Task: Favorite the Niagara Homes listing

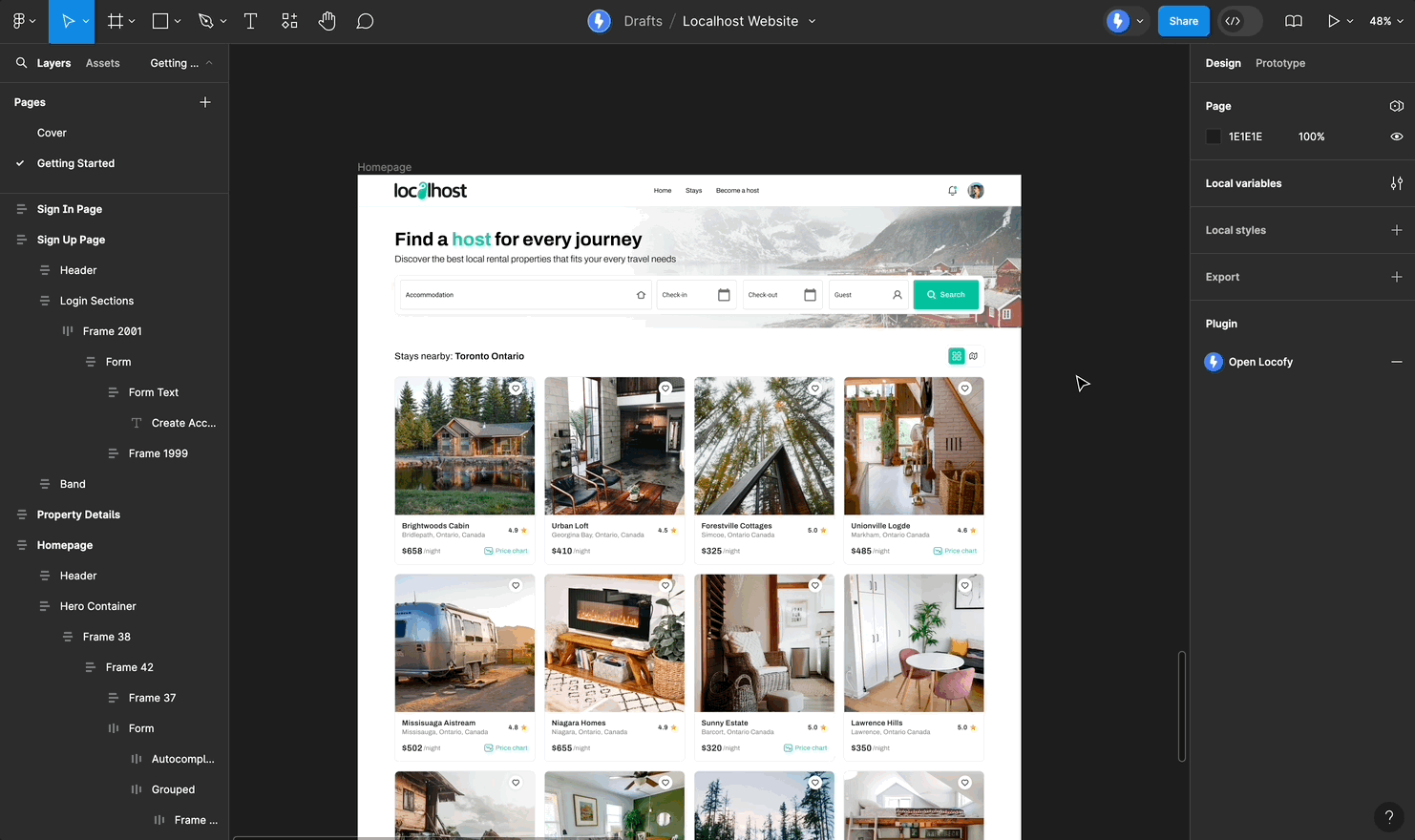Action: (665, 586)
